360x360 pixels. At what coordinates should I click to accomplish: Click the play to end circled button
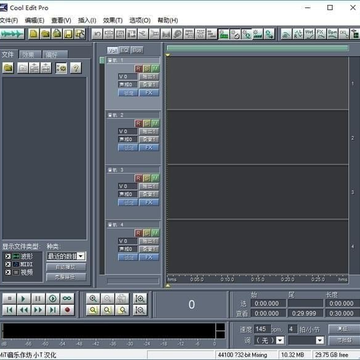53,299
